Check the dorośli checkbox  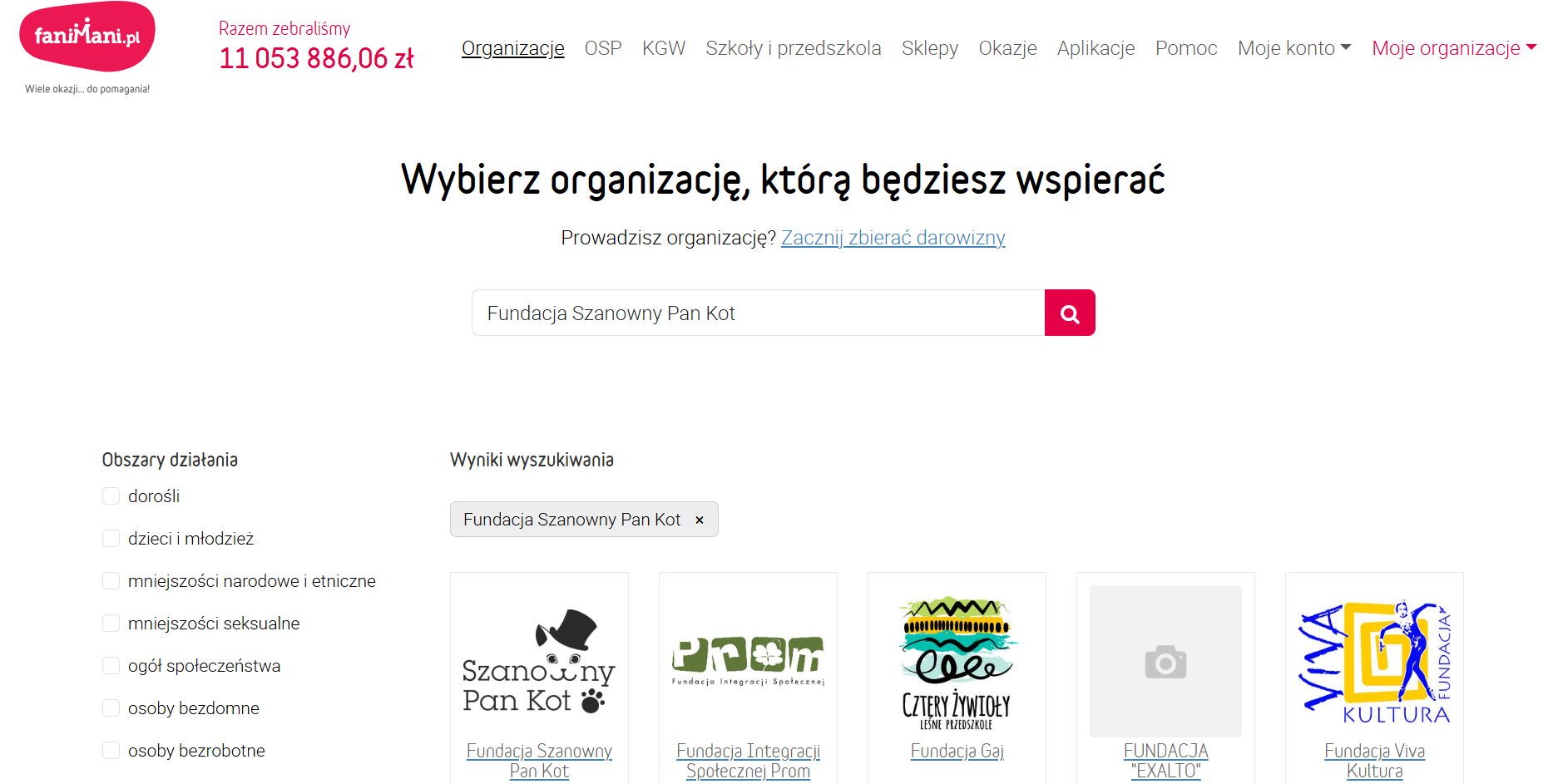point(111,496)
